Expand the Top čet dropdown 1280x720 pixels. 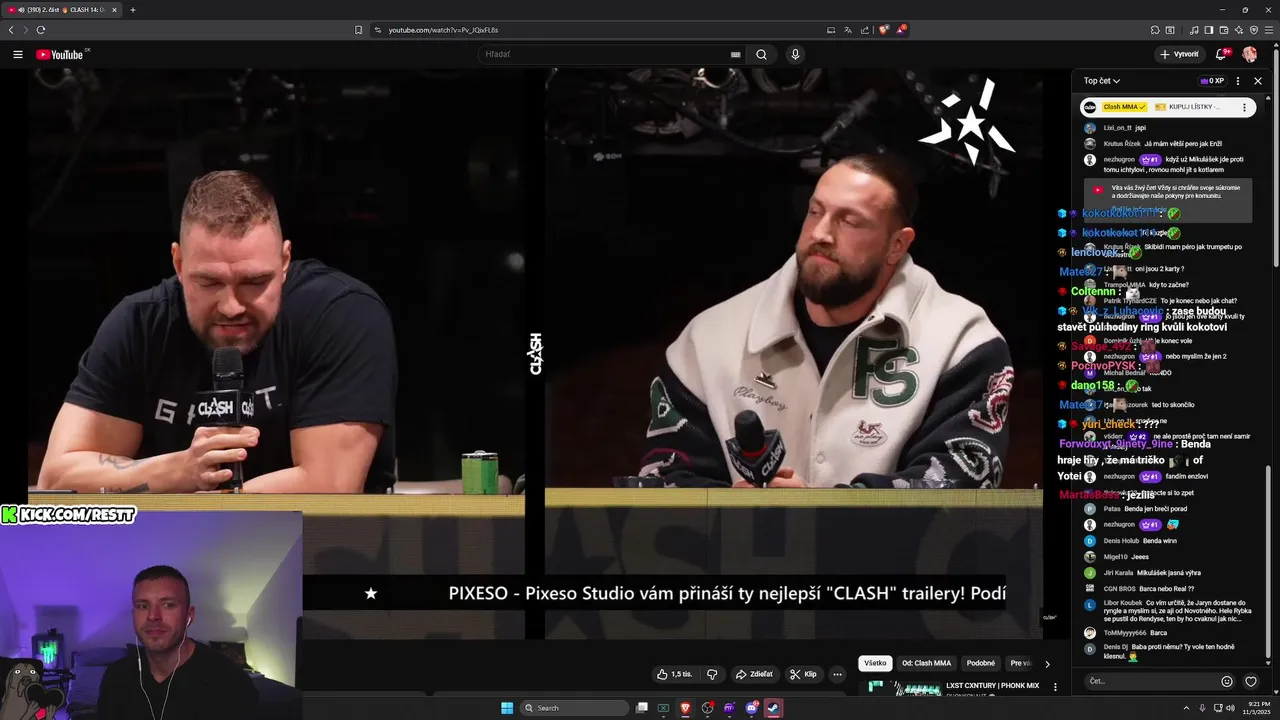[1102, 81]
